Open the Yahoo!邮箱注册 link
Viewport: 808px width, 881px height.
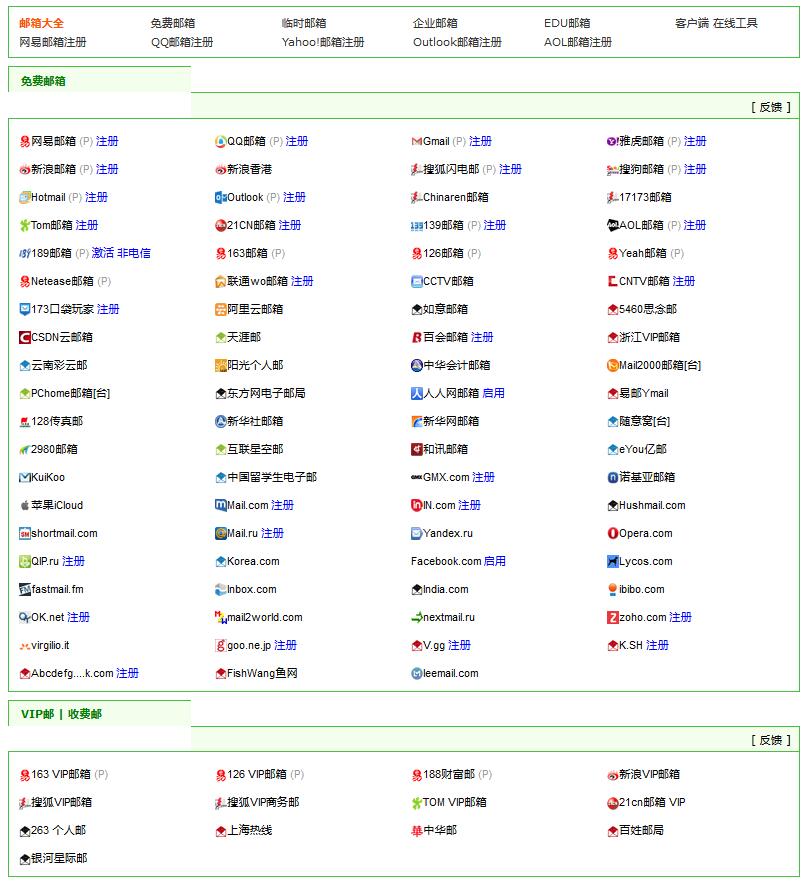(x=323, y=42)
